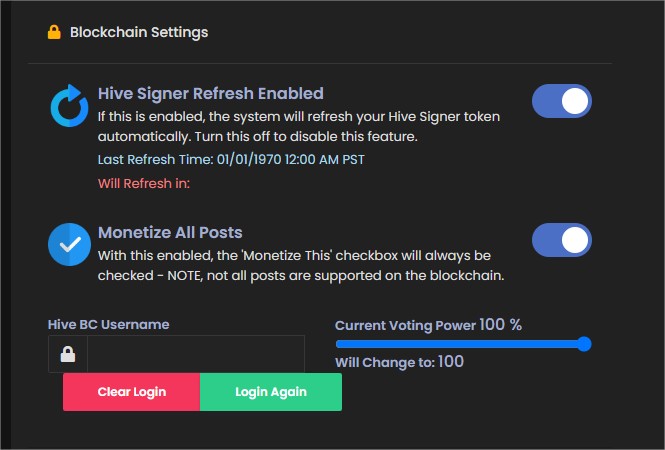
Task: Click the Current Voting Power 100 % label
Action: (428, 325)
